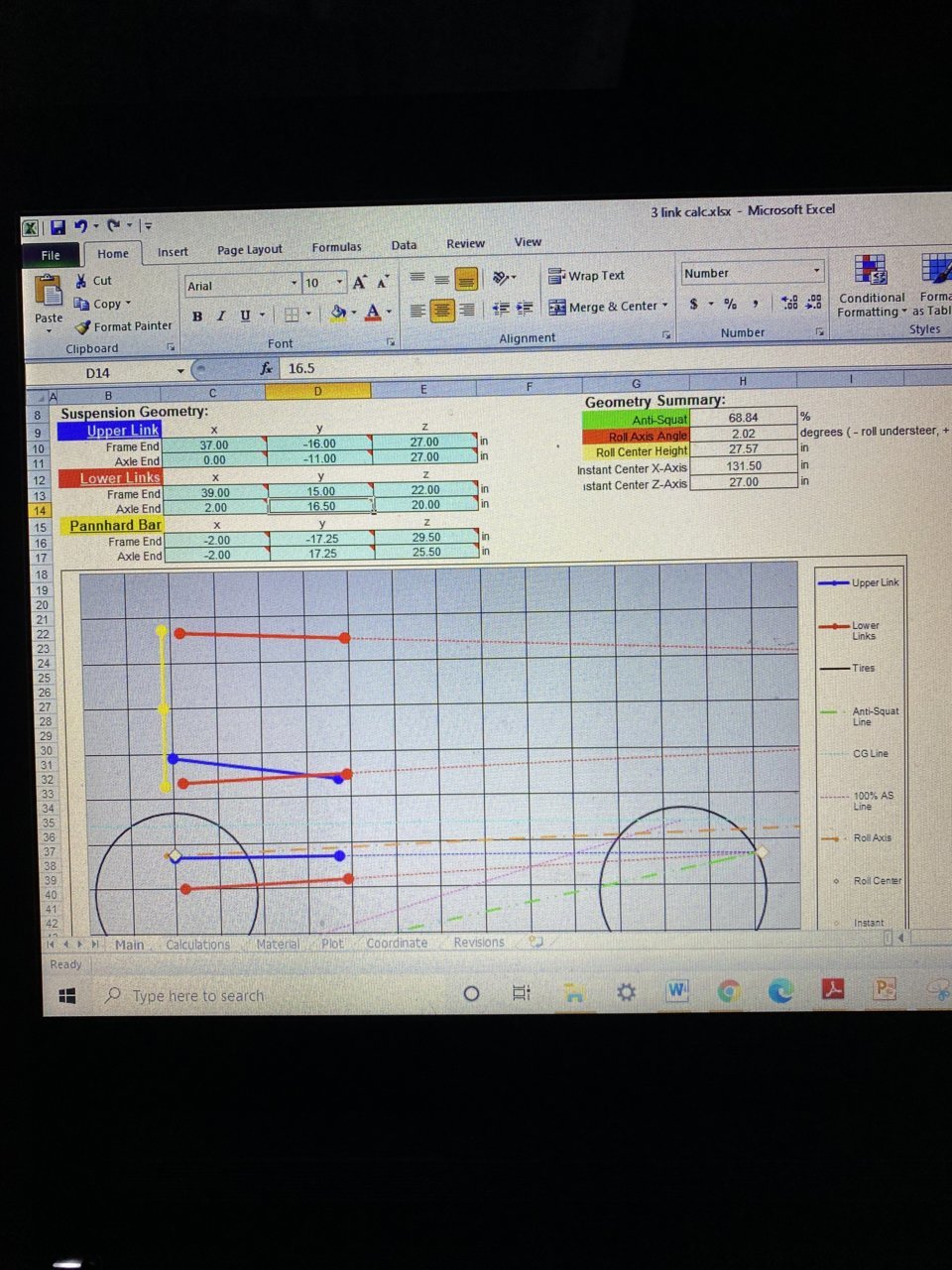
Task: Toggle middle vertical alignment
Action: (441, 279)
